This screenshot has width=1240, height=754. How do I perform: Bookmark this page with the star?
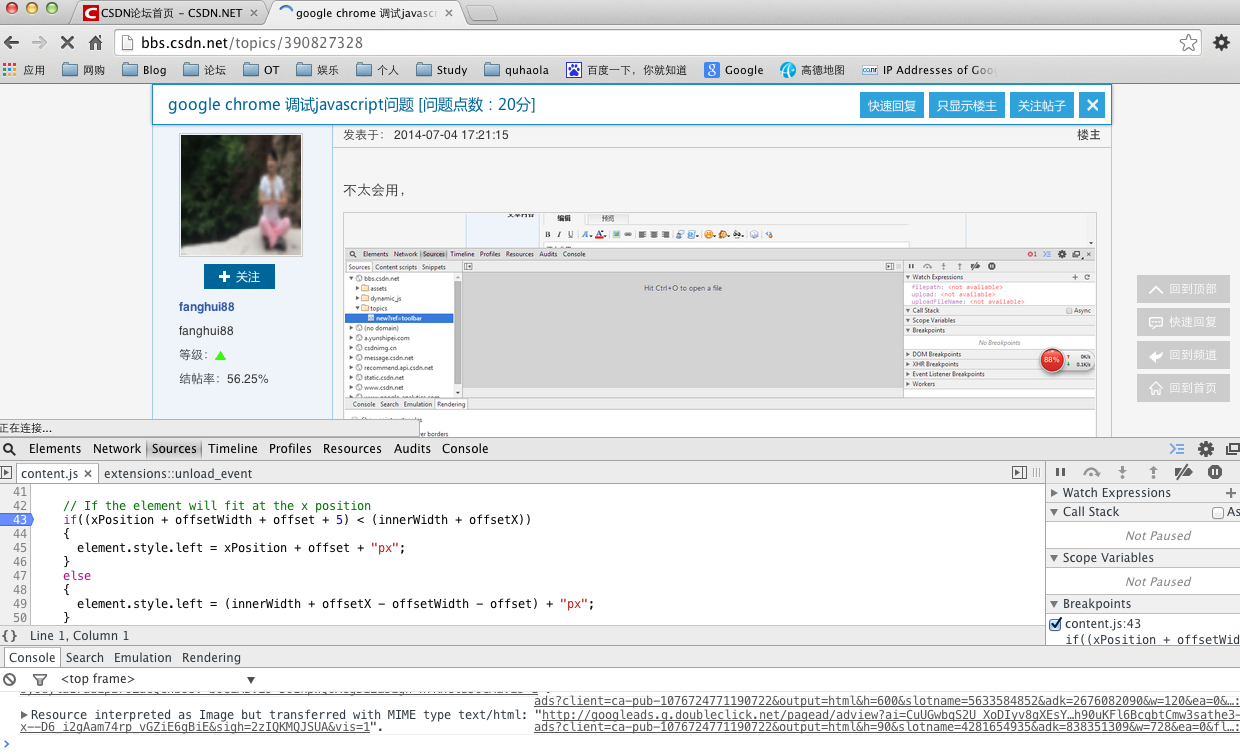click(x=1188, y=42)
